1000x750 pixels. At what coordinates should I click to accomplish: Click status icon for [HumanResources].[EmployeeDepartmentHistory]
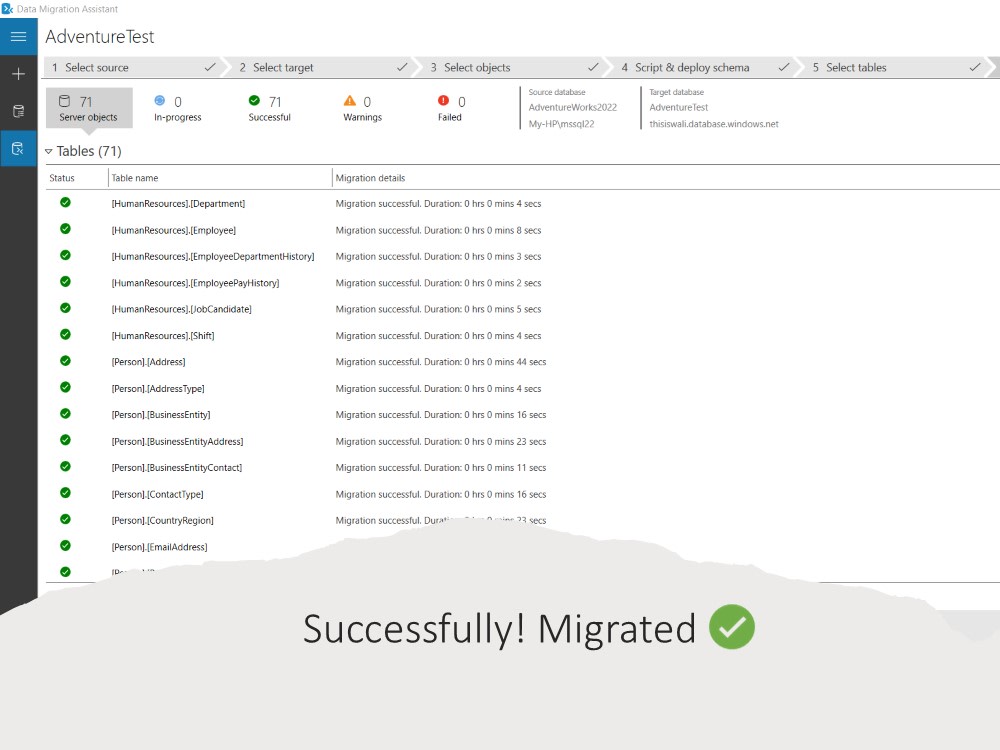point(65,255)
